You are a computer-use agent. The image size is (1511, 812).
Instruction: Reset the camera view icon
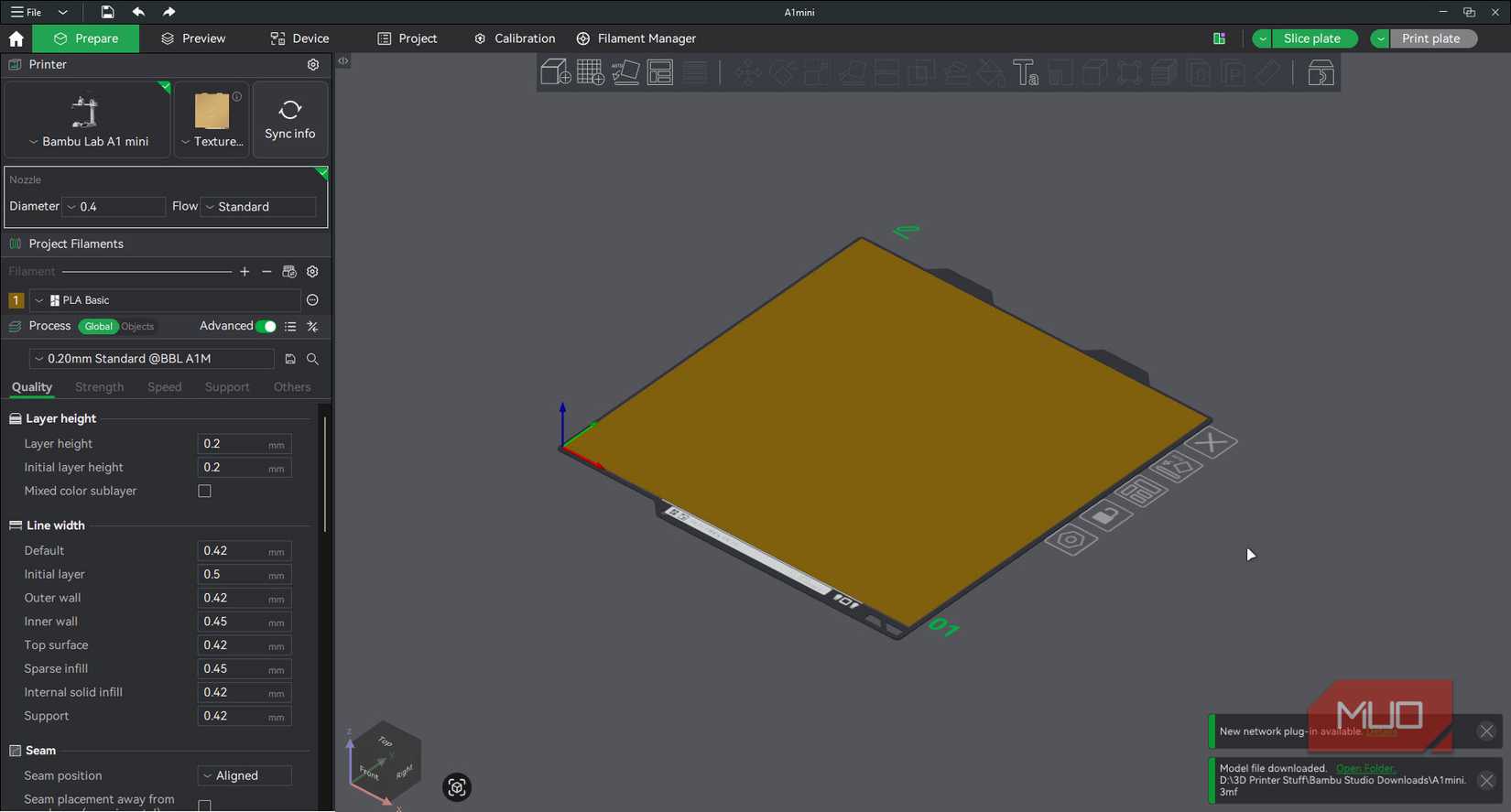(457, 787)
